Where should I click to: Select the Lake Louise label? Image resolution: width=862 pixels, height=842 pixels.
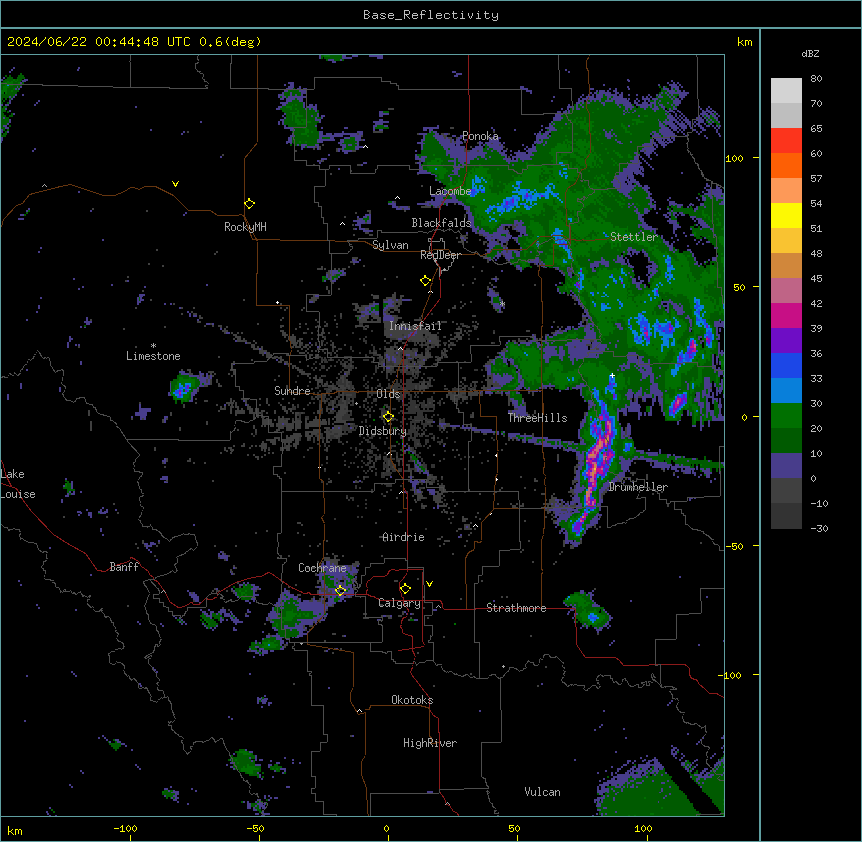pyautogui.click(x=18, y=484)
